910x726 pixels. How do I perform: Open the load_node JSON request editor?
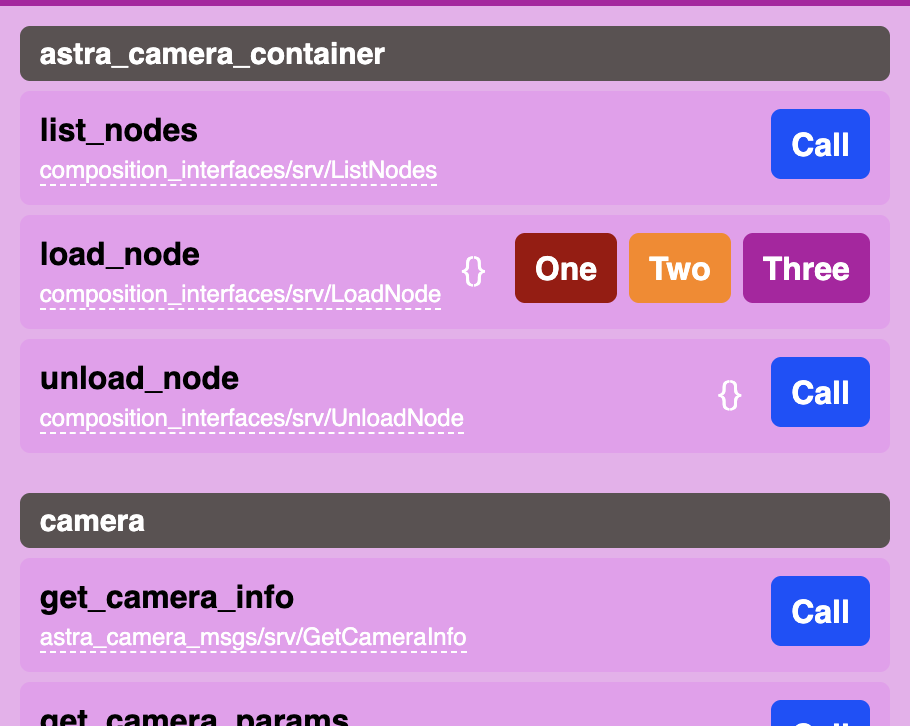(x=474, y=271)
